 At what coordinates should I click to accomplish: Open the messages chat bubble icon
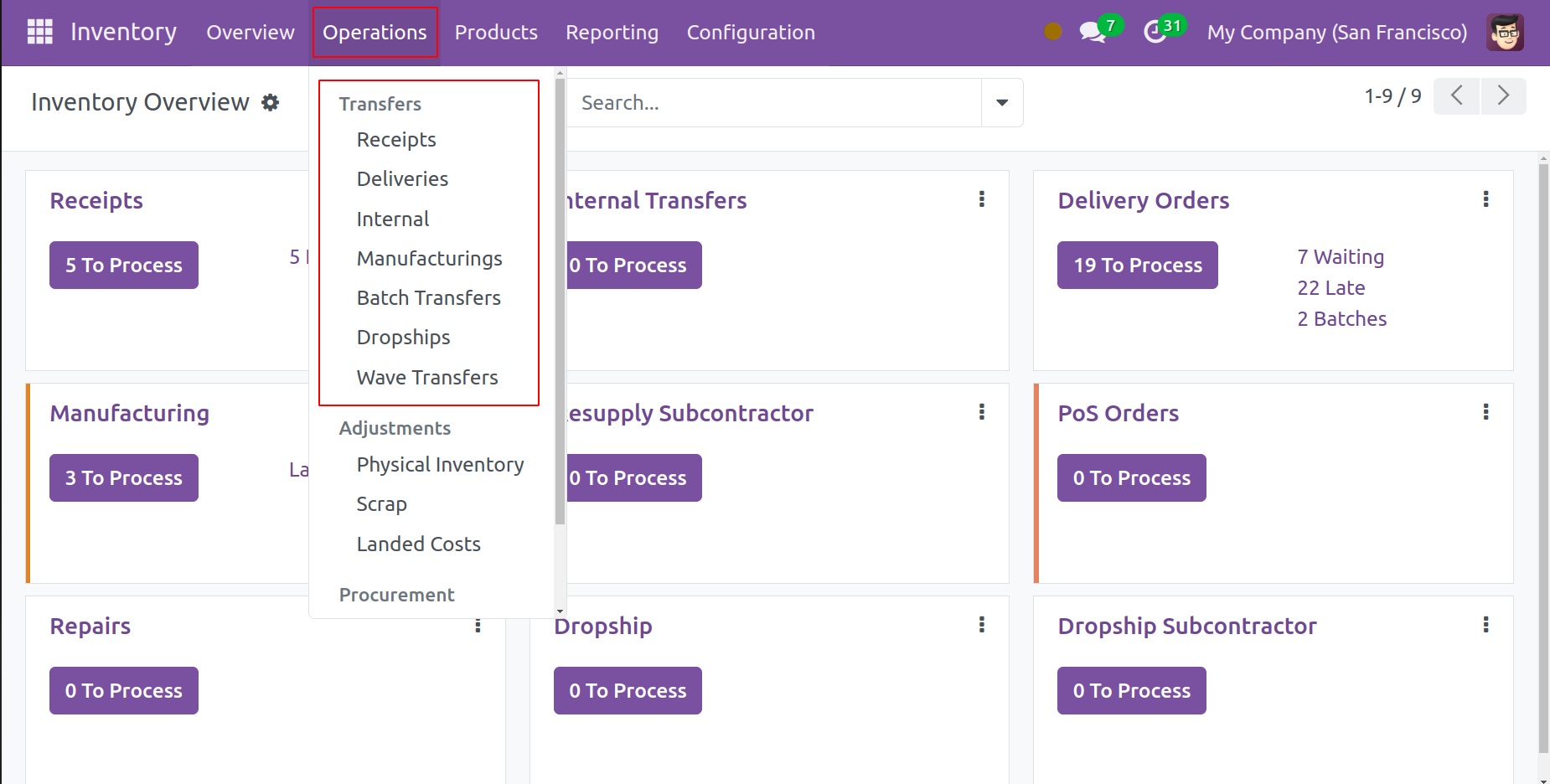tap(1092, 33)
